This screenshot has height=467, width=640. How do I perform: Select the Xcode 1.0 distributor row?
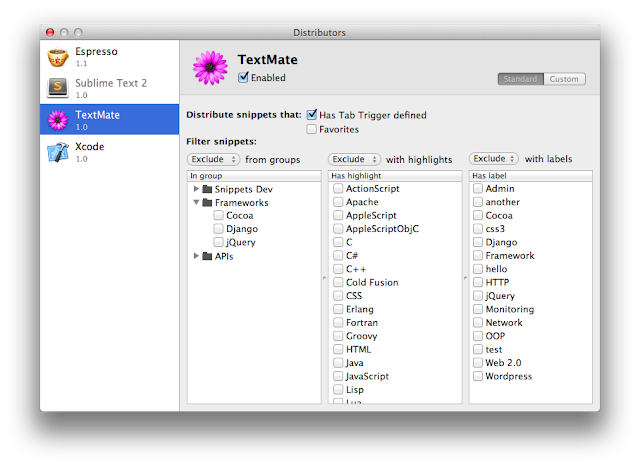click(x=109, y=151)
